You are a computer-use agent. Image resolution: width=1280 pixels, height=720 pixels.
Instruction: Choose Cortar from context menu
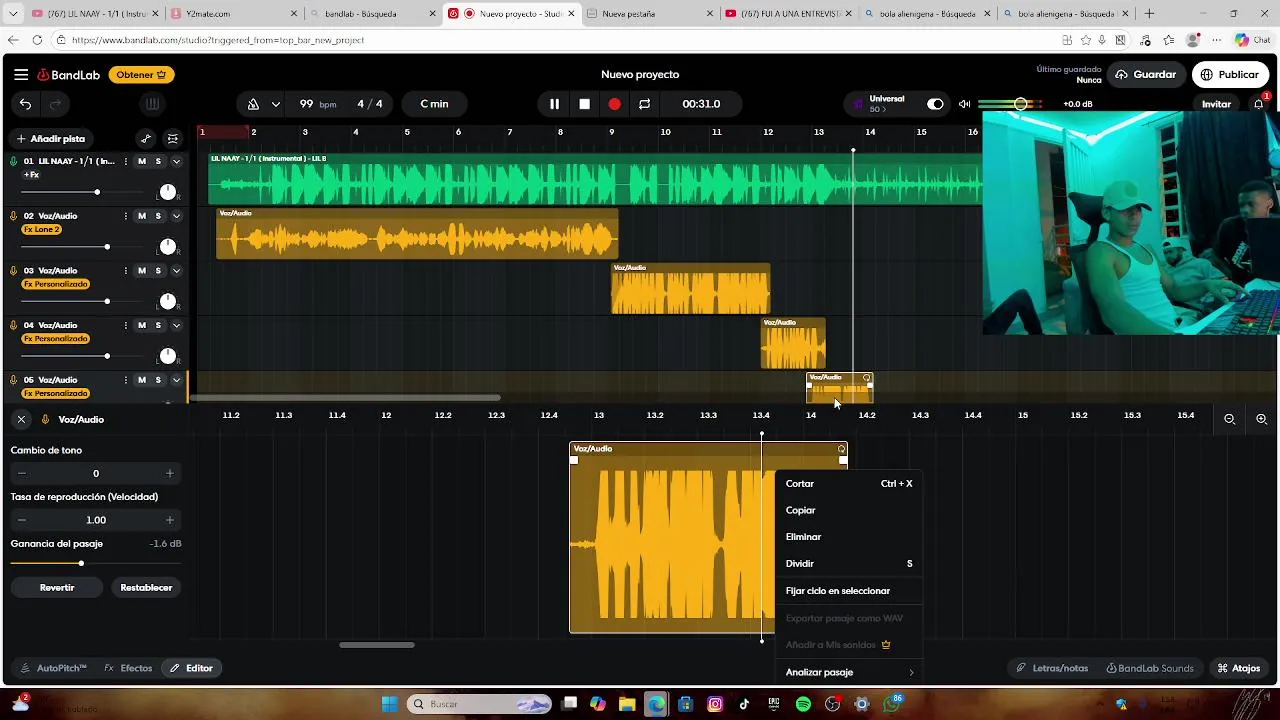848,484
